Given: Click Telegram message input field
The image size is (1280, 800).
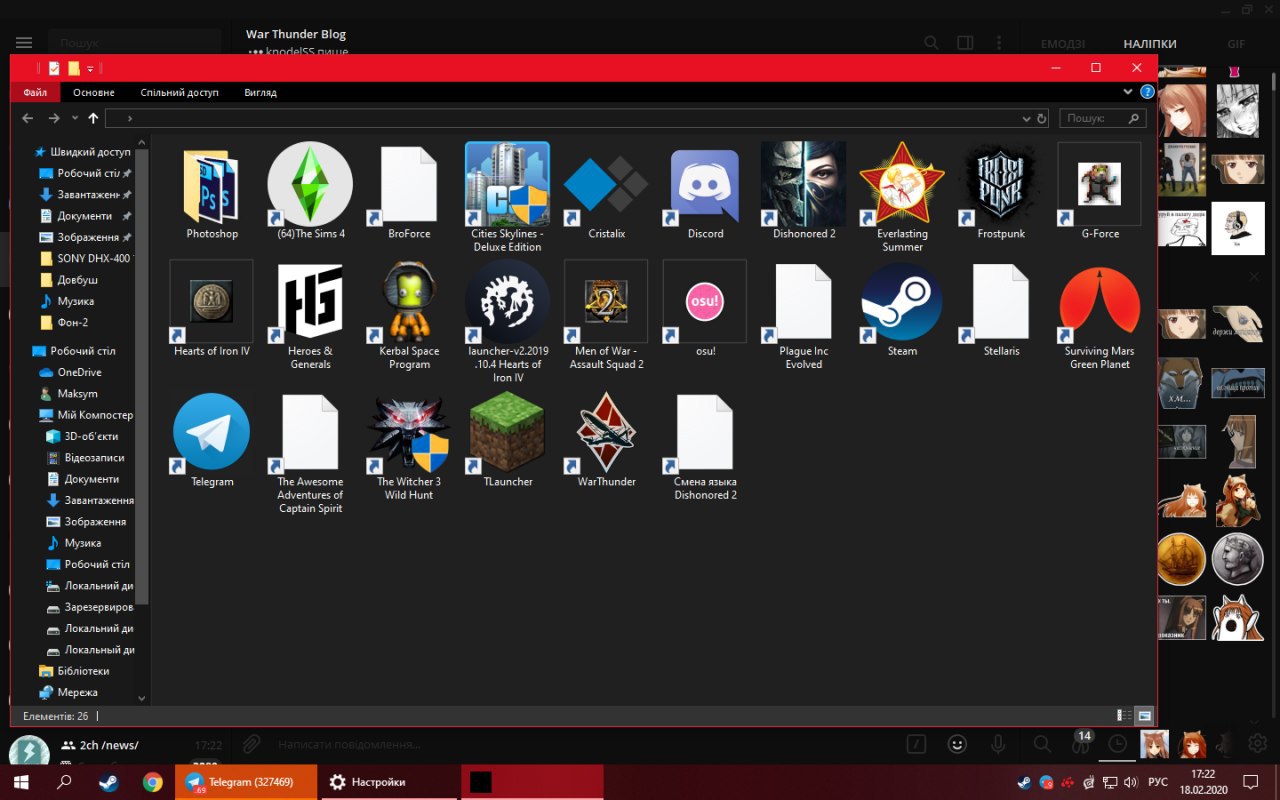Looking at the screenshot, I should (x=580, y=744).
